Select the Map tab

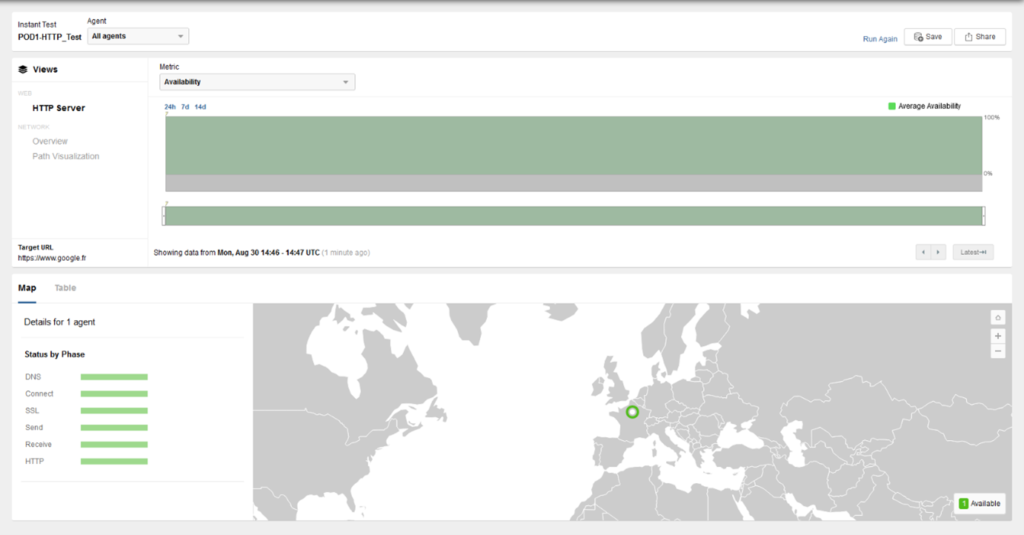click(27, 288)
